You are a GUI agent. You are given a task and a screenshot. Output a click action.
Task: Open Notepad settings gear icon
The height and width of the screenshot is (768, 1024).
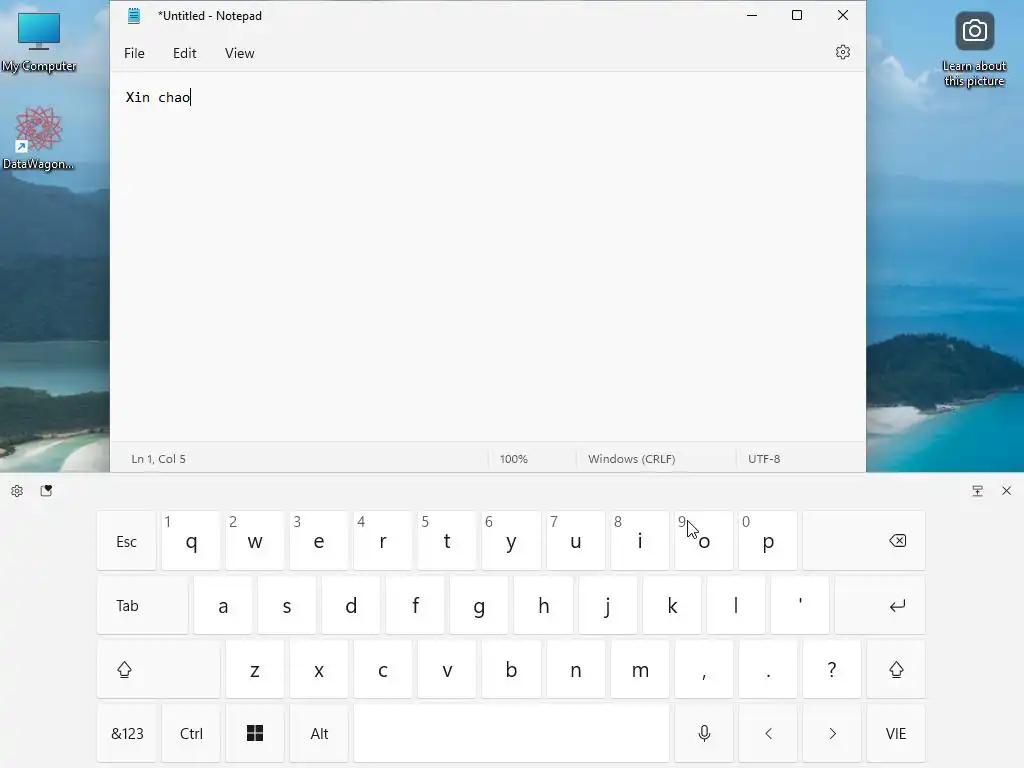[x=842, y=52]
